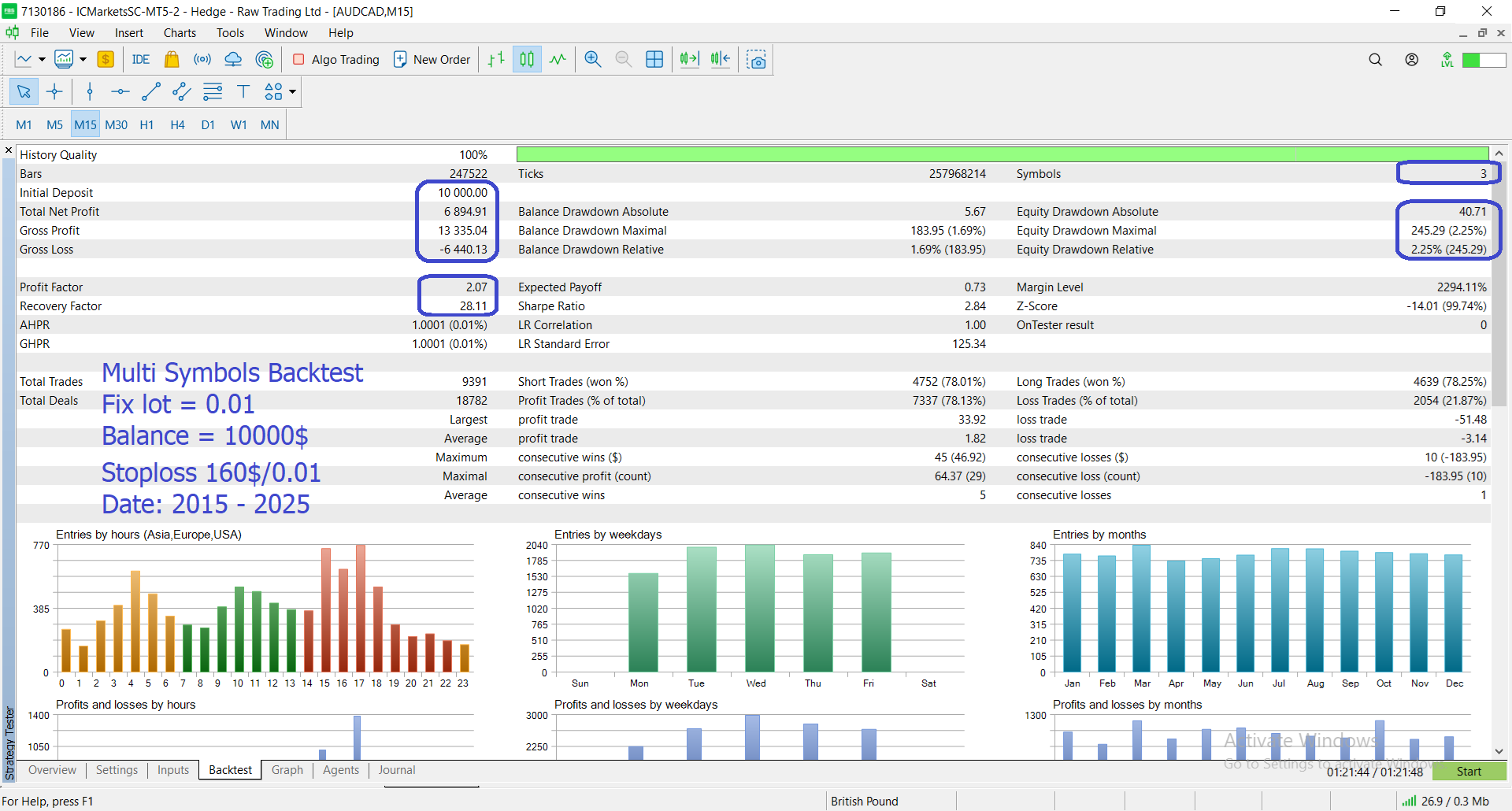Image resolution: width=1512 pixels, height=811 pixels.
Task: Click the green tester progress bar
Action: [x=1002, y=155]
